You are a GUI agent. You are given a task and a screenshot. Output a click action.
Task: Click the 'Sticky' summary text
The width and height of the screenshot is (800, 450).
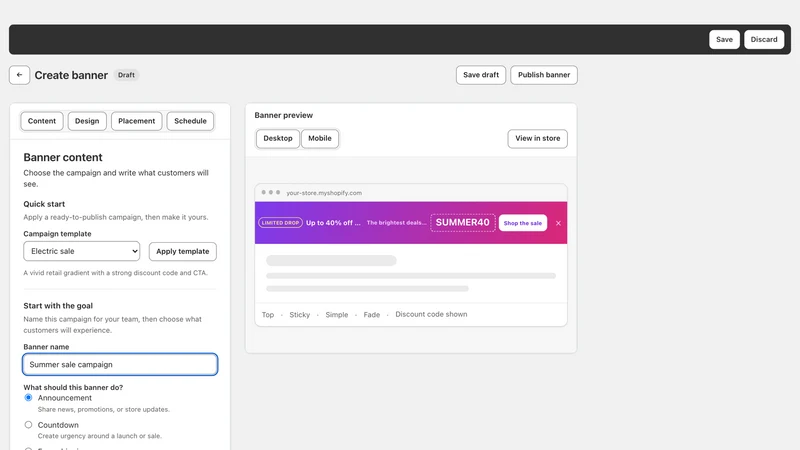tap(299, 315)
